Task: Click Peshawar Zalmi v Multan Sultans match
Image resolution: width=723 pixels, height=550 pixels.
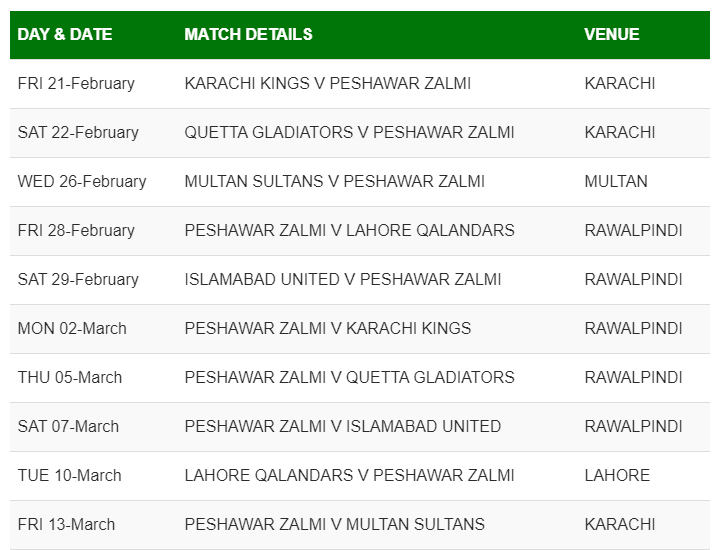Action: (x=334, y=524)
